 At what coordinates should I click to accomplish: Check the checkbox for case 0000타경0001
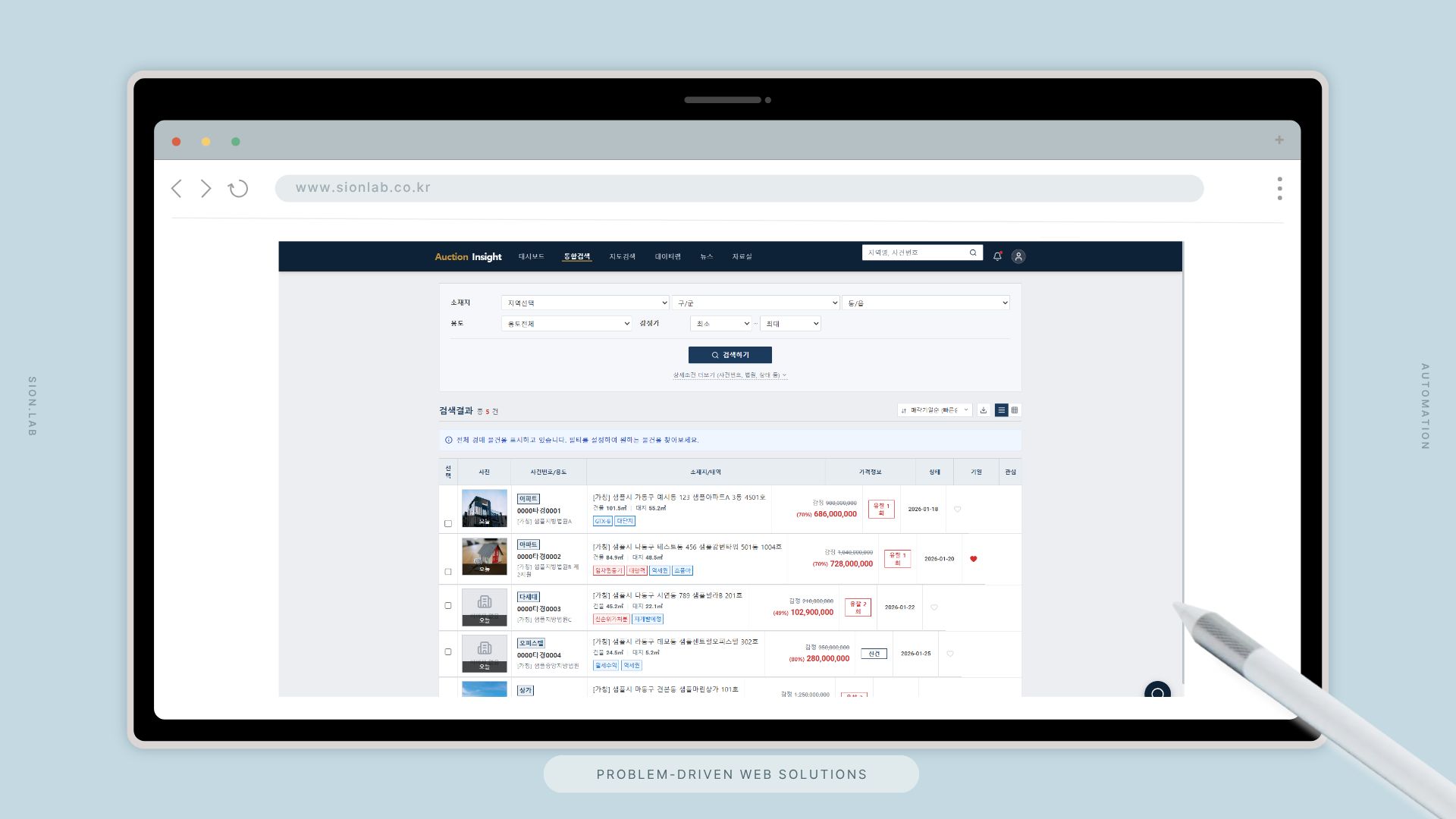(448, 523)
